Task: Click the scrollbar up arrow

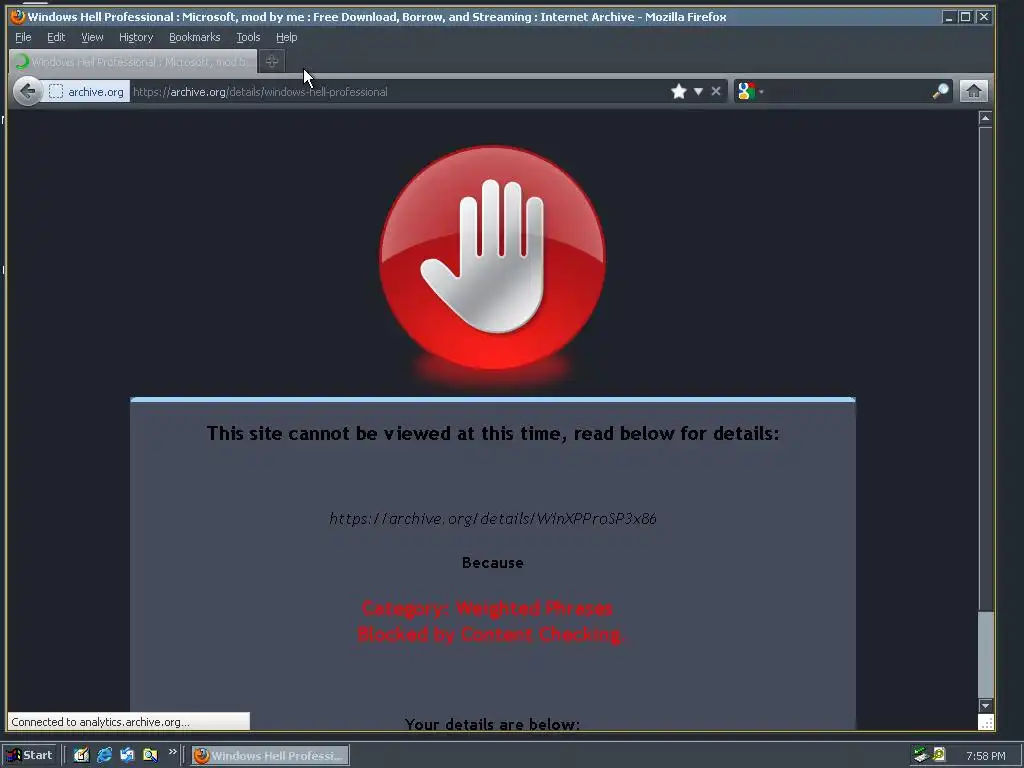Action: coord(985,118)
